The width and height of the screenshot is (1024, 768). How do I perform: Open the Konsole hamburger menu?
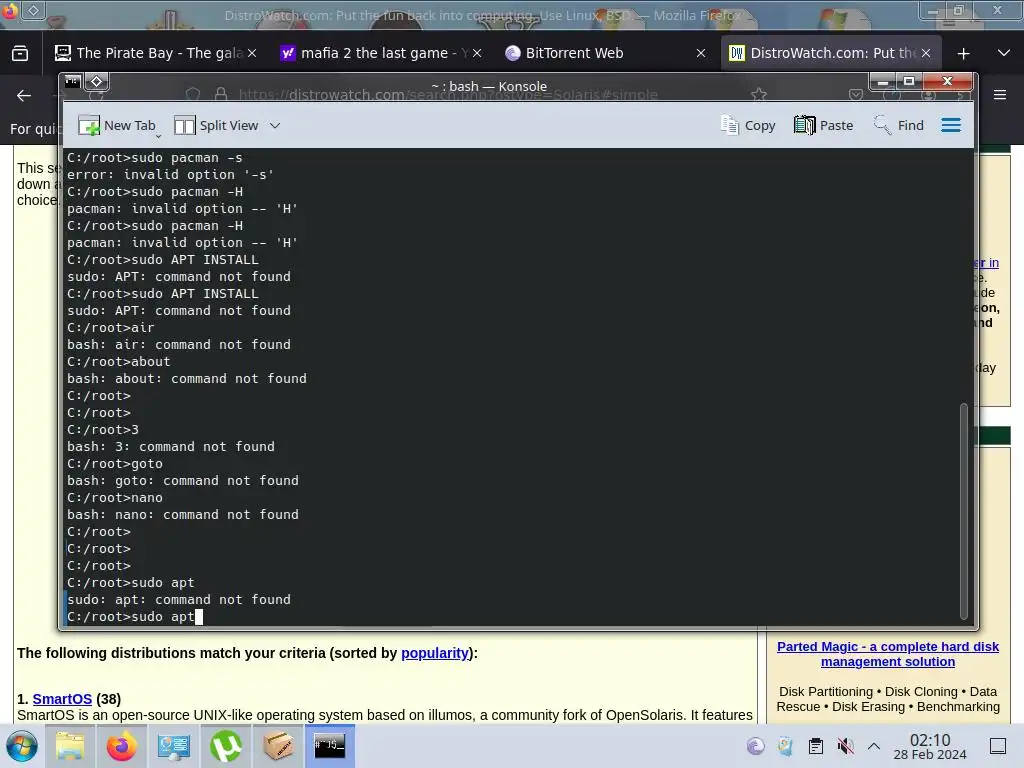coord(951,125)
